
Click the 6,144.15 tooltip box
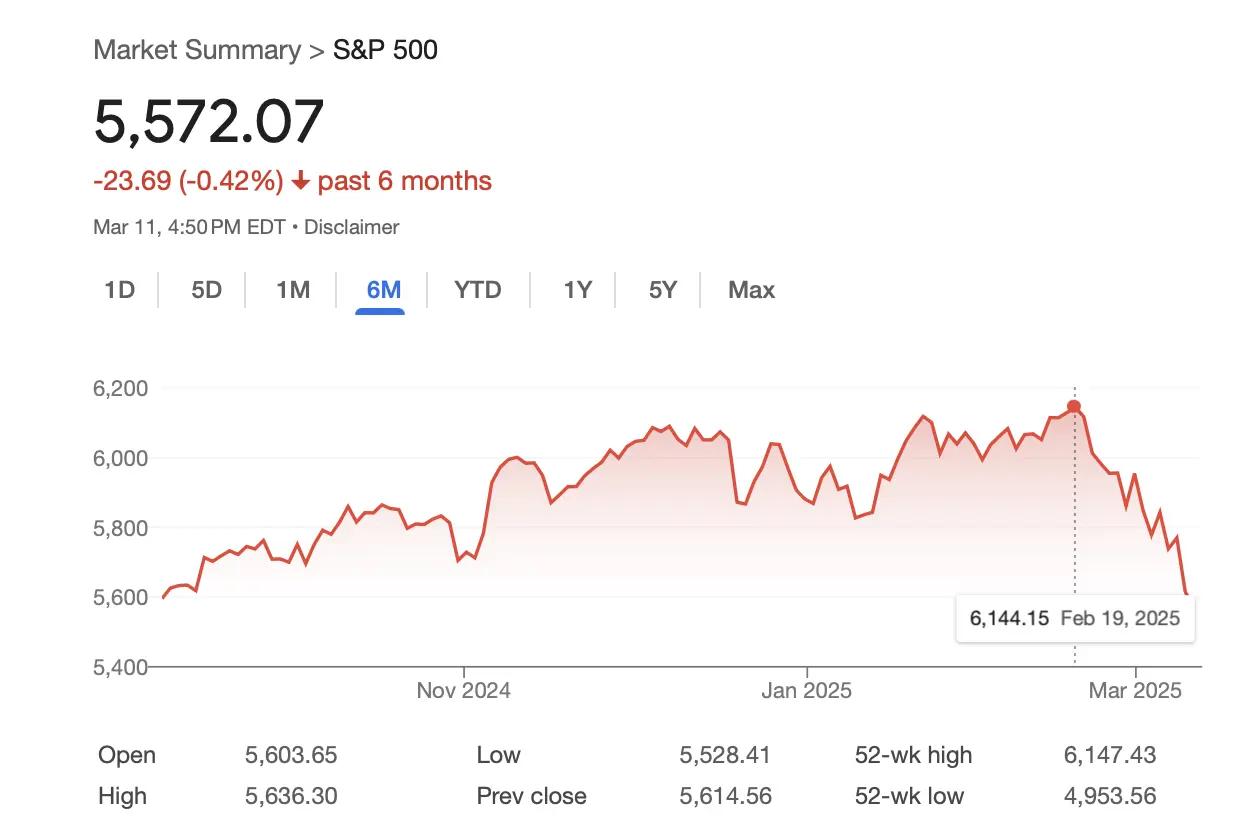1074,618
